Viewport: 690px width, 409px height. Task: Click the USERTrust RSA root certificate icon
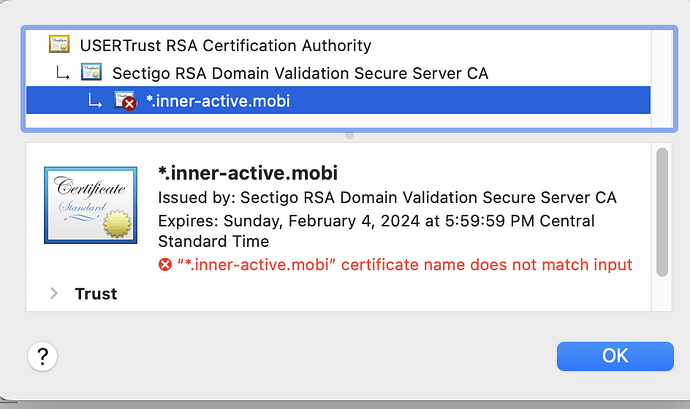(59, 45)
